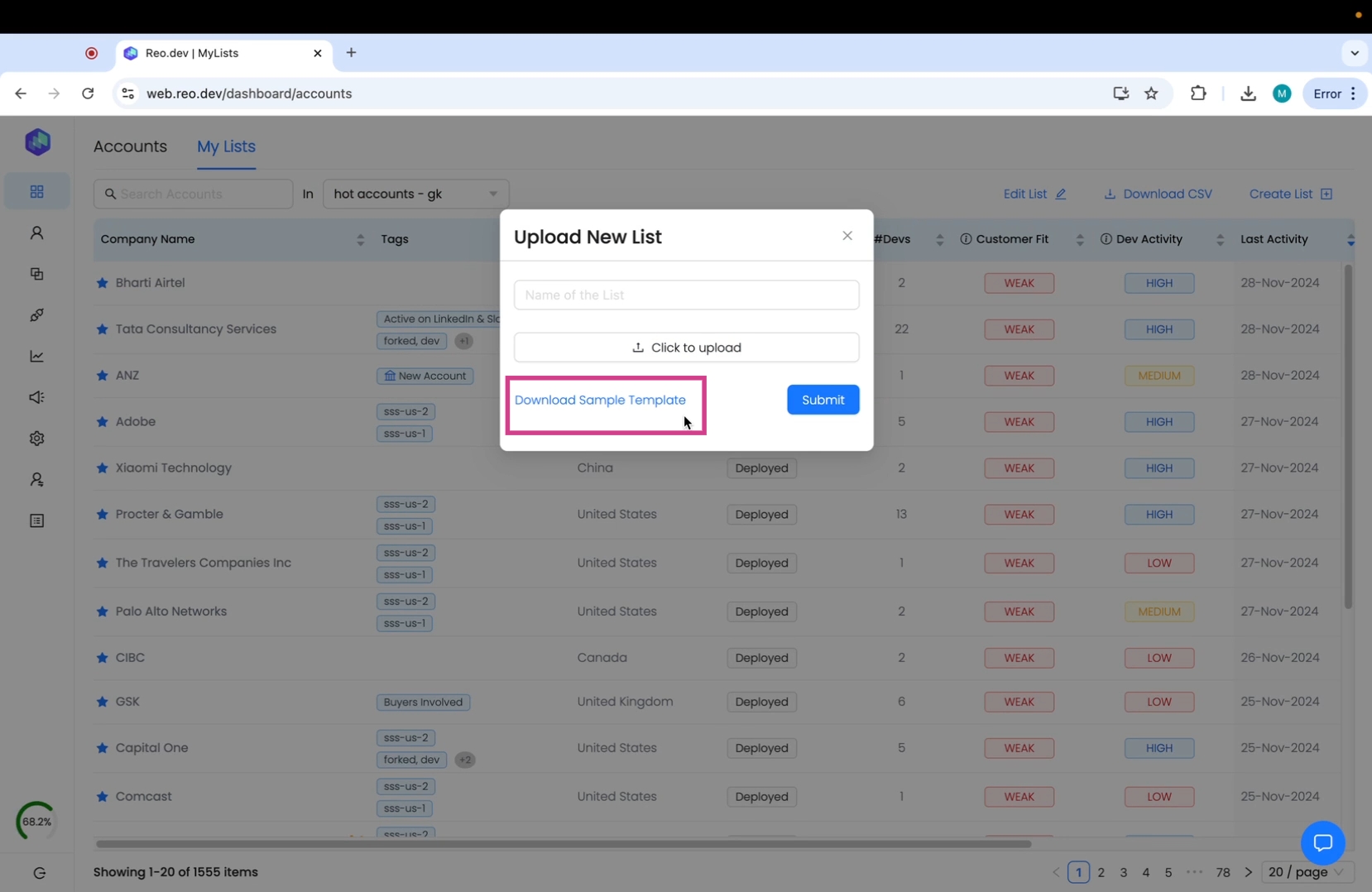
Task: Toggle the star next to Xiaomi Technology
Action: [103, 468]
